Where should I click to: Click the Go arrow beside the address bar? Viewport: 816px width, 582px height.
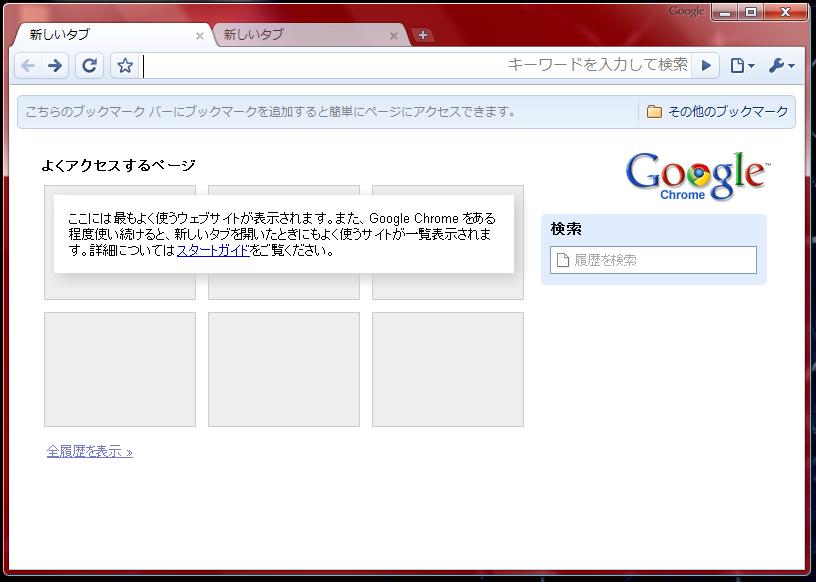tap(706, 66)
